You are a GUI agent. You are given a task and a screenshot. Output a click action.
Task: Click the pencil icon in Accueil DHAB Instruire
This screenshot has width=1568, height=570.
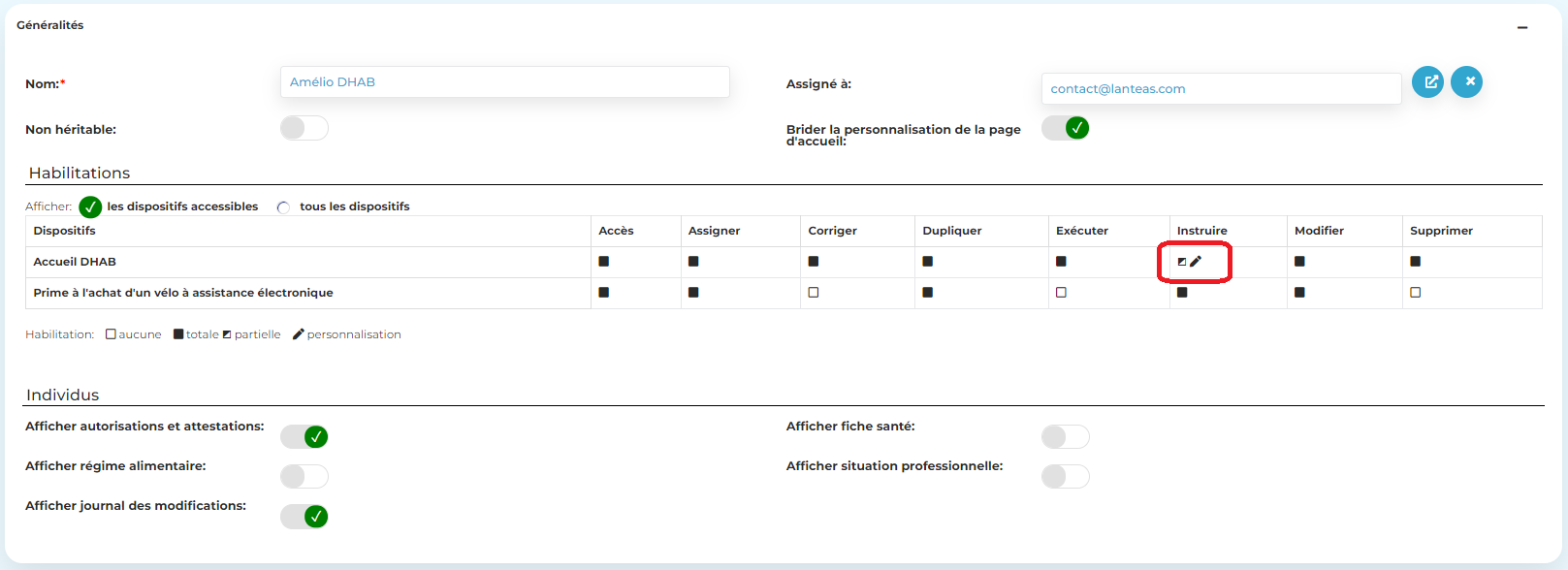(1196, 262)
